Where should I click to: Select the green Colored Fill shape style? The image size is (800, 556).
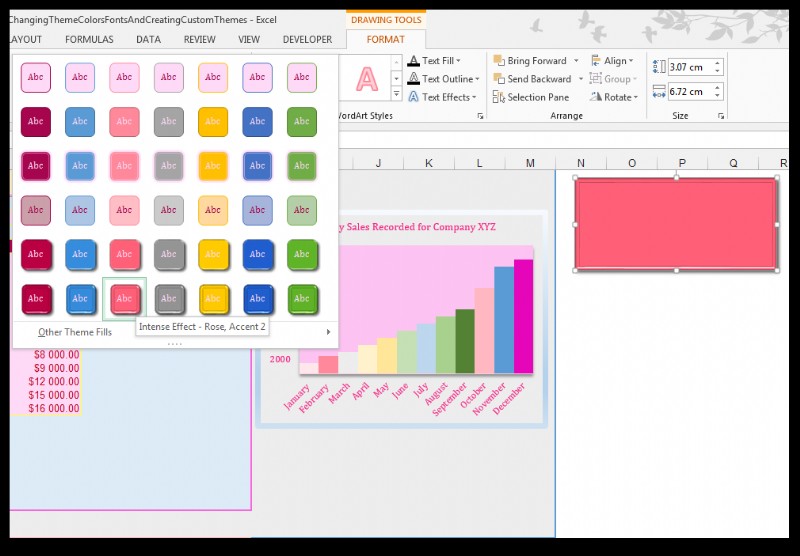pos(302,121)
